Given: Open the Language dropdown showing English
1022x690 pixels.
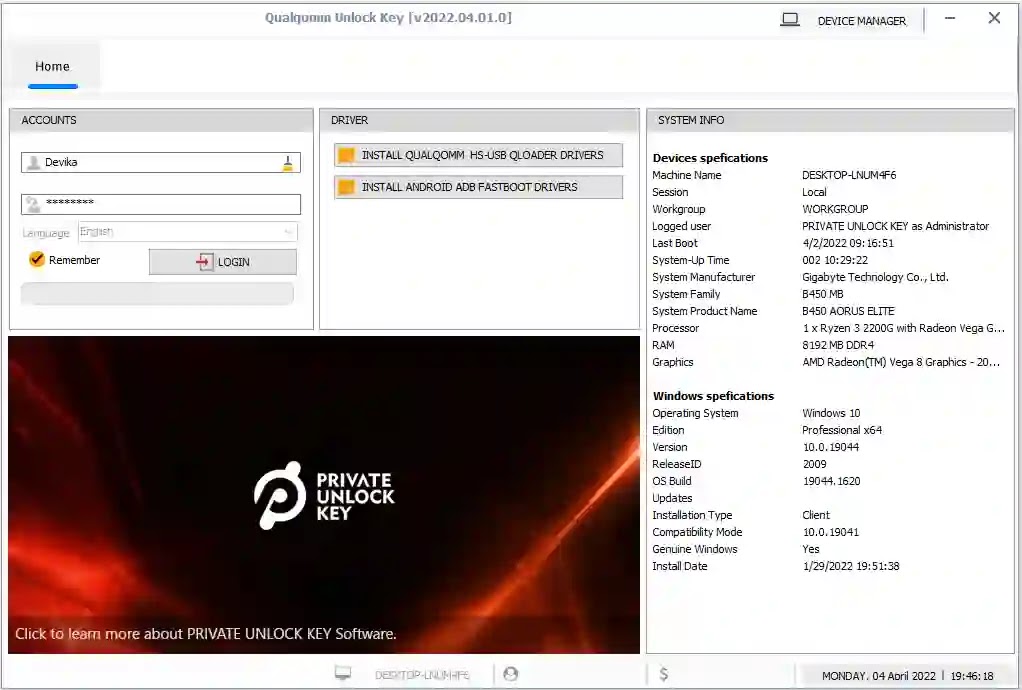Looking at the screenshot, I should 188,232.
